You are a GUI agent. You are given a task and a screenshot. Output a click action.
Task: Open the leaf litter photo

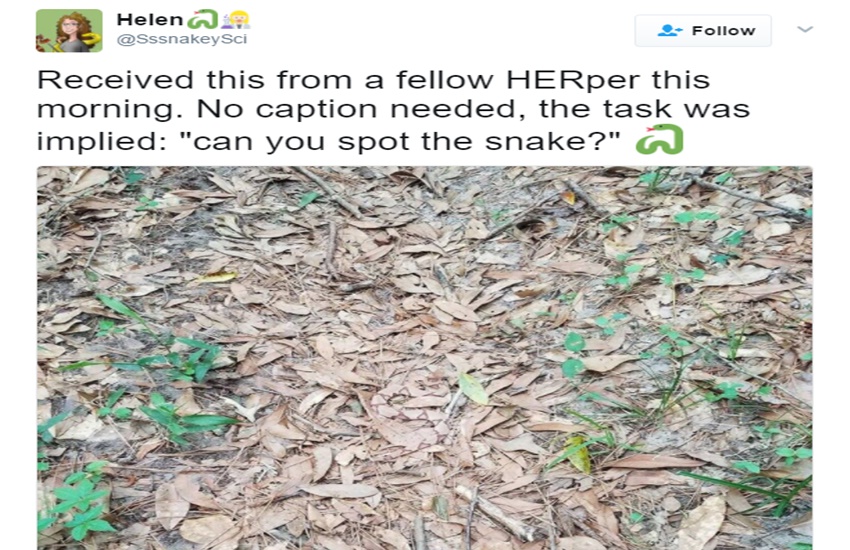pyautogui.click(x=424, y=357)
